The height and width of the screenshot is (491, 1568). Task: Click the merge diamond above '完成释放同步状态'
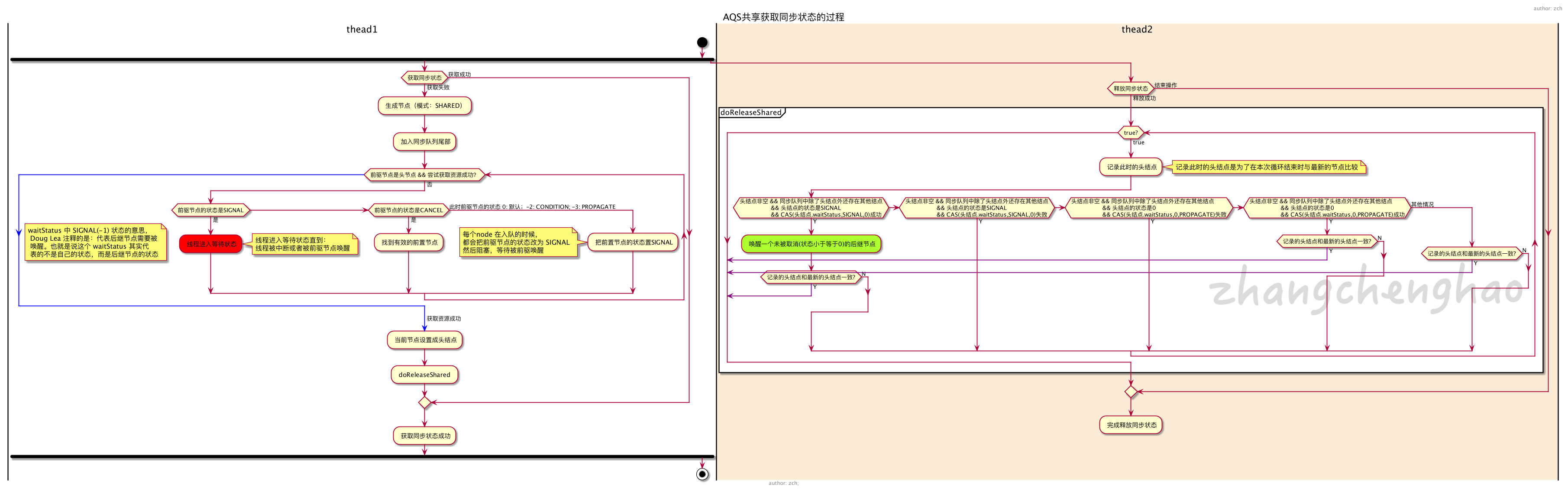[x=1130, y=392]
